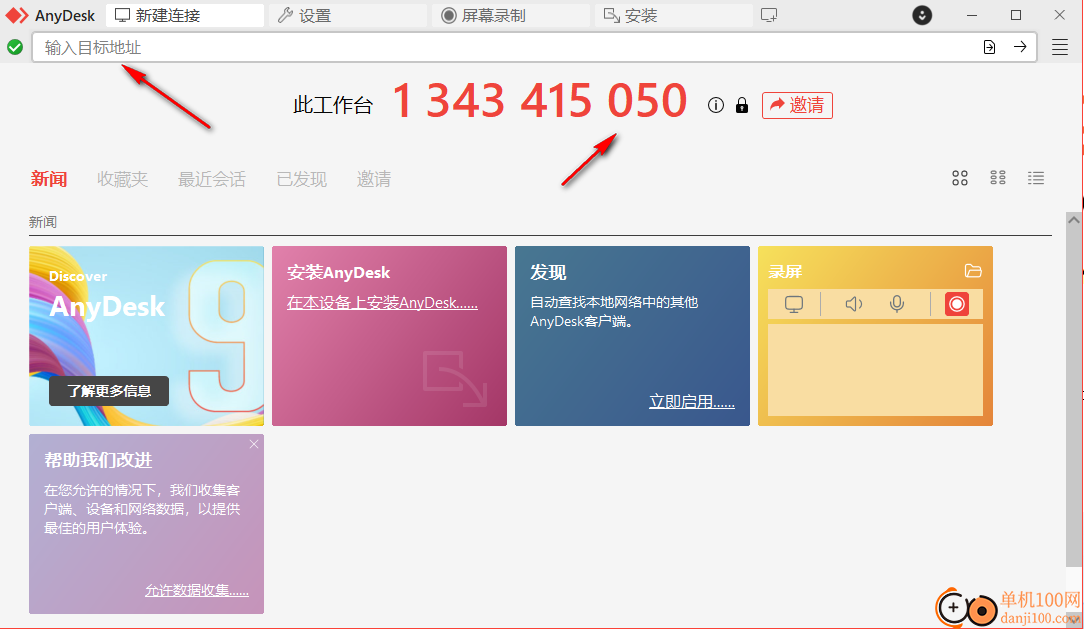Select the 已发现 tab
This screenshot has width=1084, height=629.
(x=301, y=179)
